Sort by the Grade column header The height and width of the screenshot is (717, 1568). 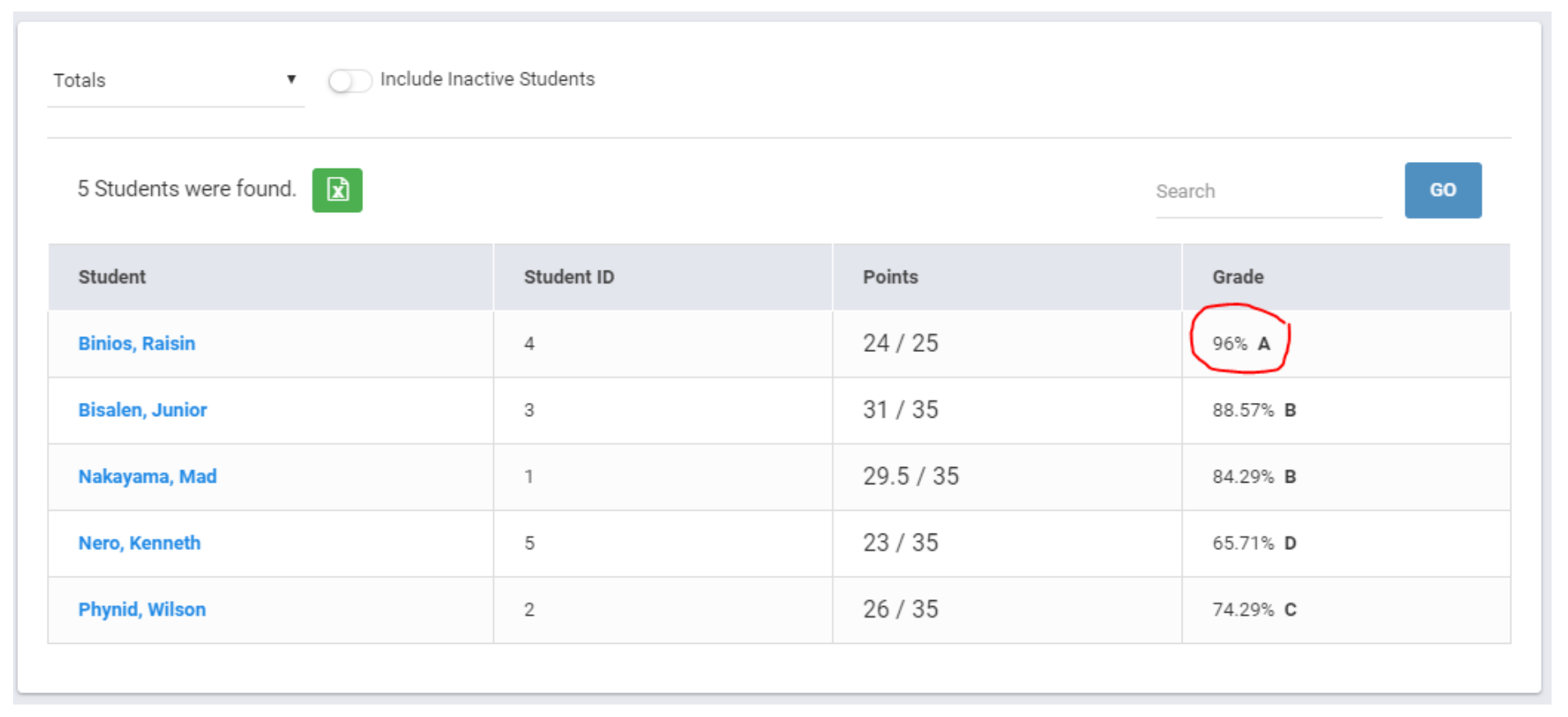[1238, 277]
